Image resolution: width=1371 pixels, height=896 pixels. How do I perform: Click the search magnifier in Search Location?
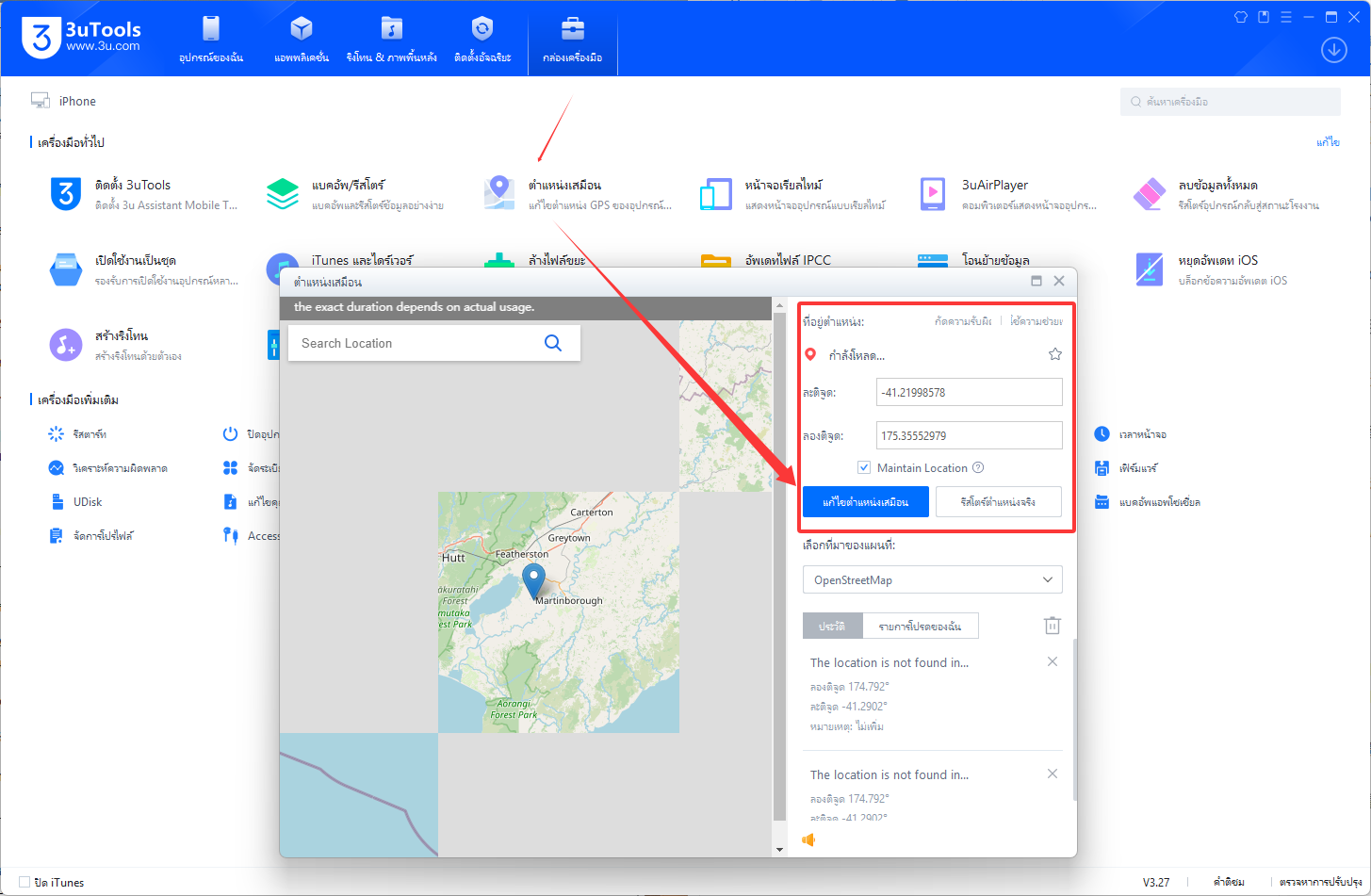click(x=553, y=343)
